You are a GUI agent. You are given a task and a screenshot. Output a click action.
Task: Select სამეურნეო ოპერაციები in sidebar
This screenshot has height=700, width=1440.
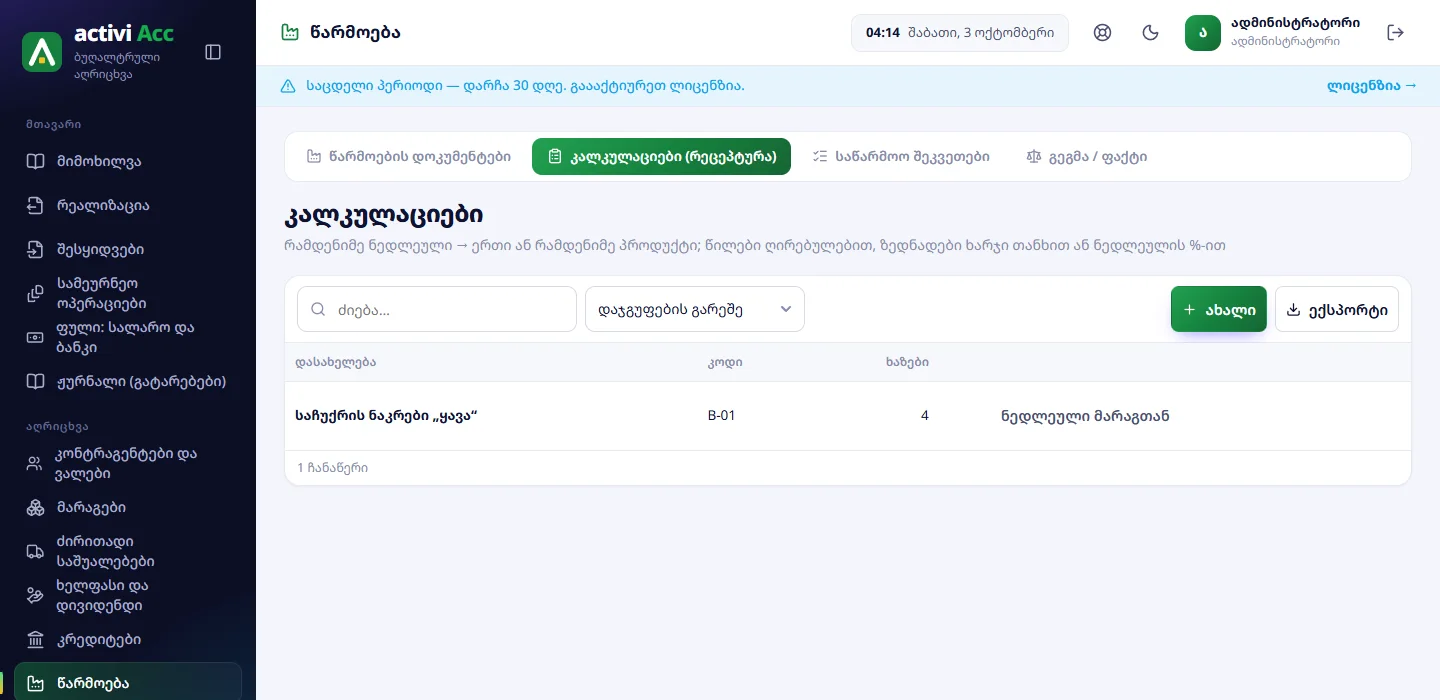coord(128,294)
